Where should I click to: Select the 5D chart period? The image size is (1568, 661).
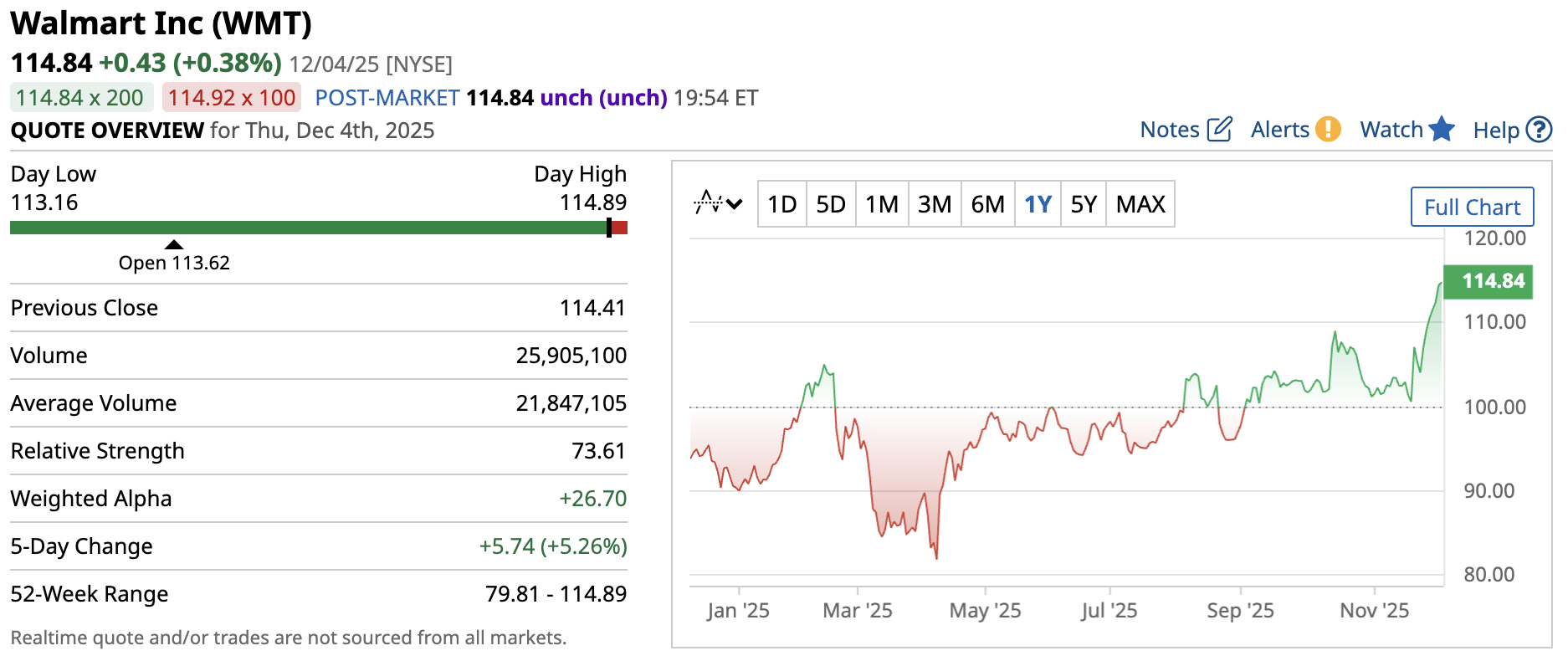(x=831, y=204)
